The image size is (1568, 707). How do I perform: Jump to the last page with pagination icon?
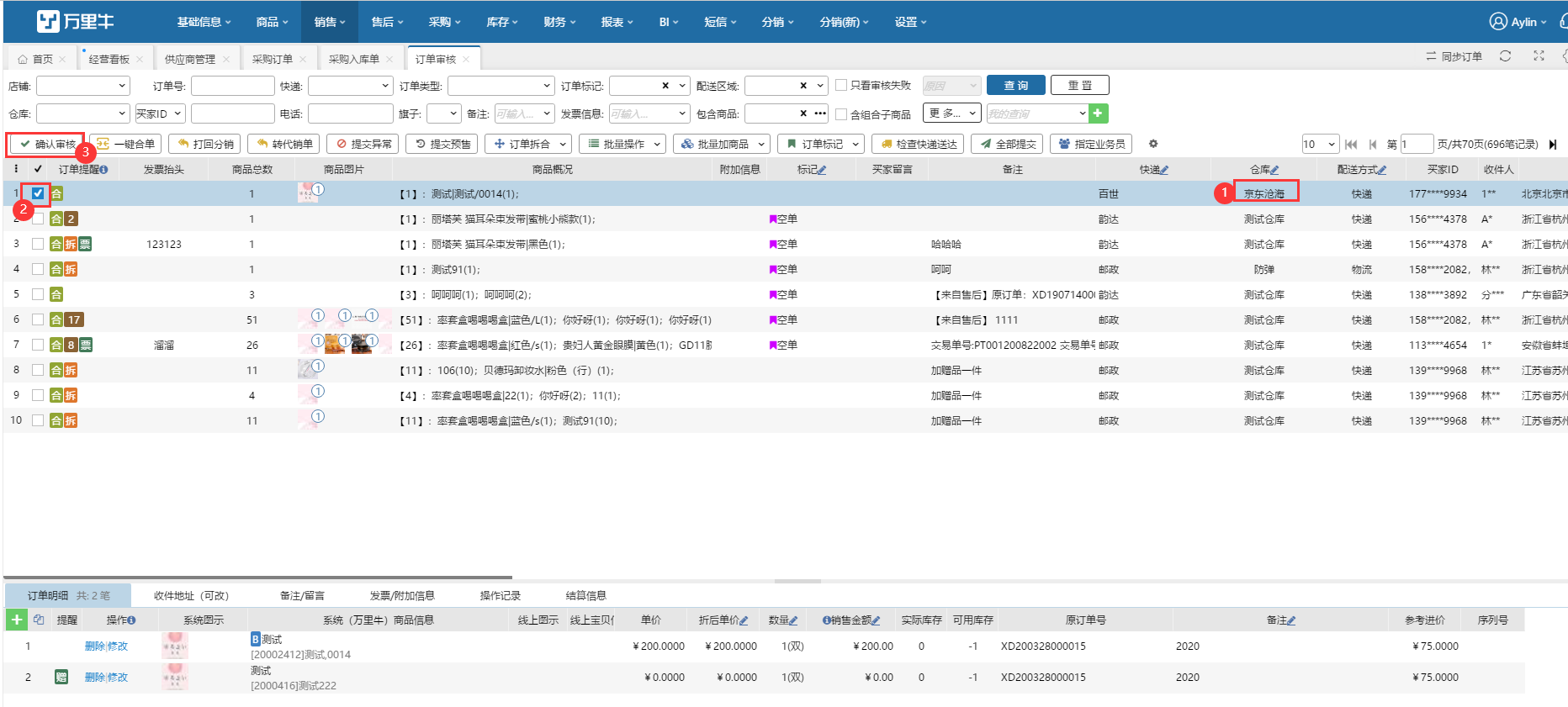(x=1553, y=144)
